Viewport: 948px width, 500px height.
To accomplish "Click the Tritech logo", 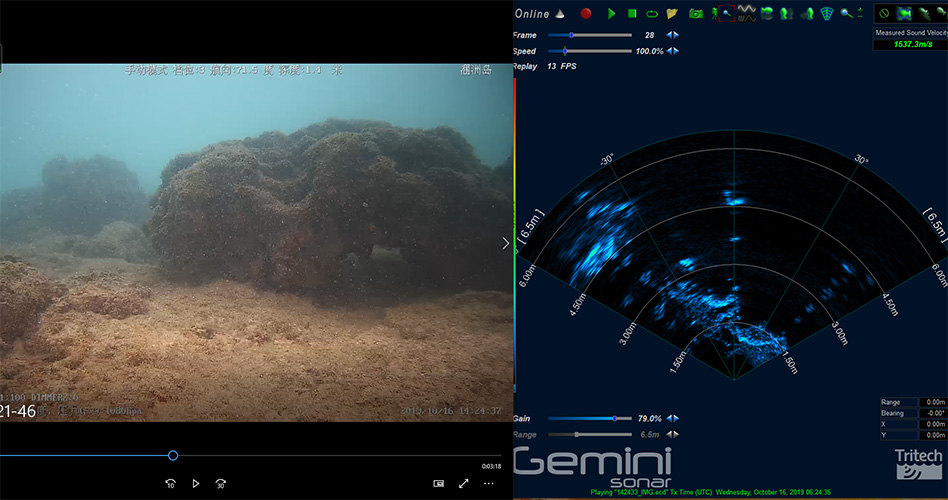I will tap(918, 464).
